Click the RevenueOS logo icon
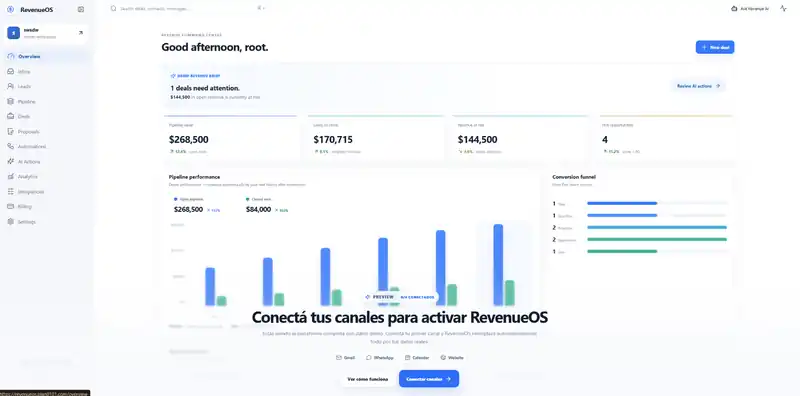The width and height of the screenshot is (800, 396). click(x=11, y=10)
